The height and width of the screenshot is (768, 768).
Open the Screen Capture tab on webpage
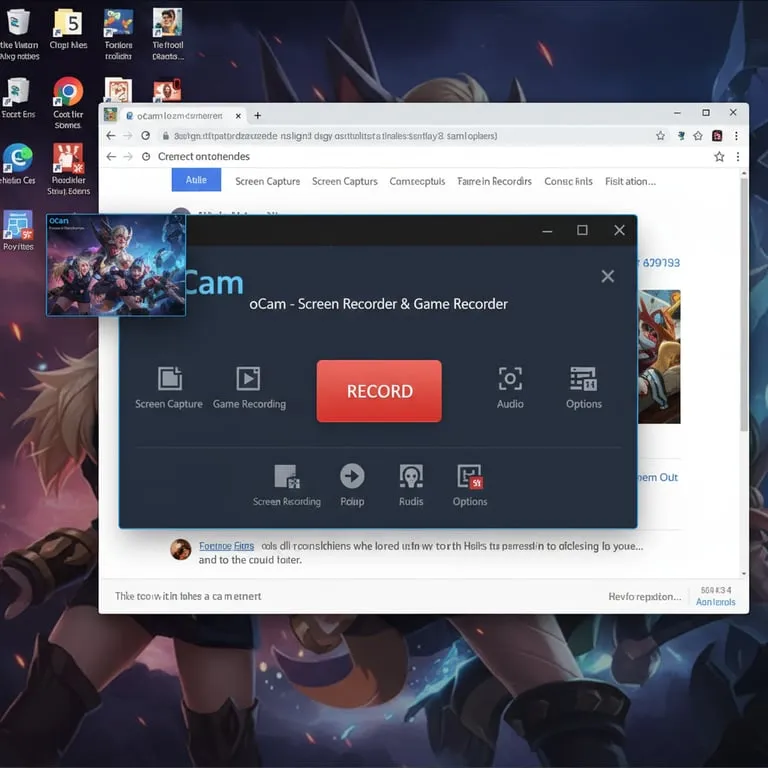[x=267, y=181]
